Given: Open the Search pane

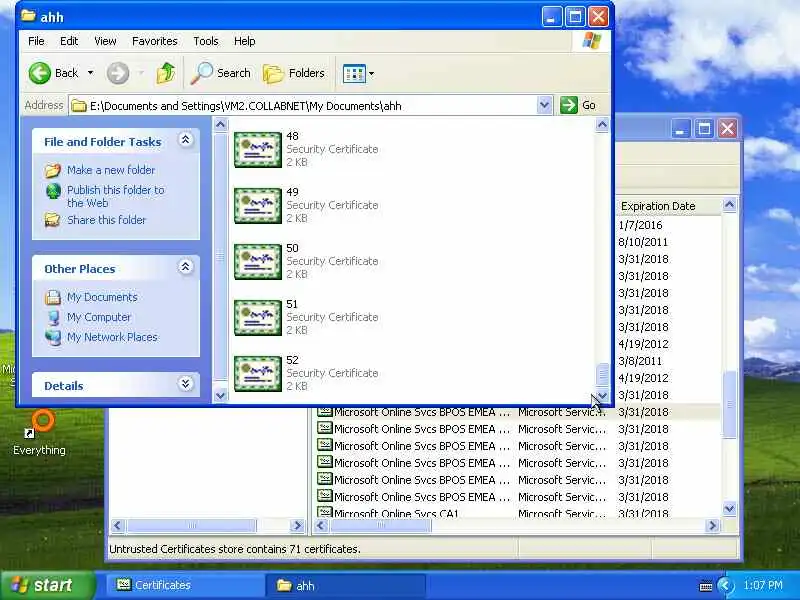Looking at the screenshot, I should 221,73.
